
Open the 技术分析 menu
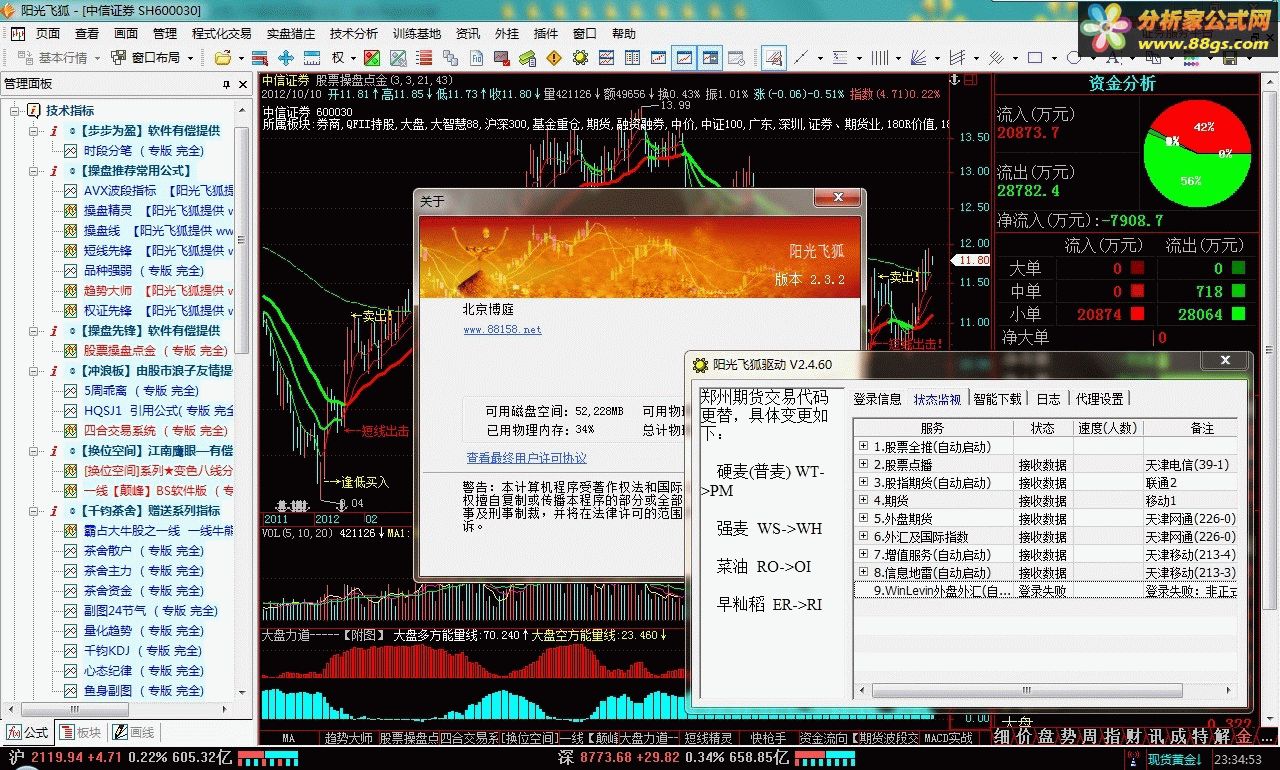(x=353, y=33)
